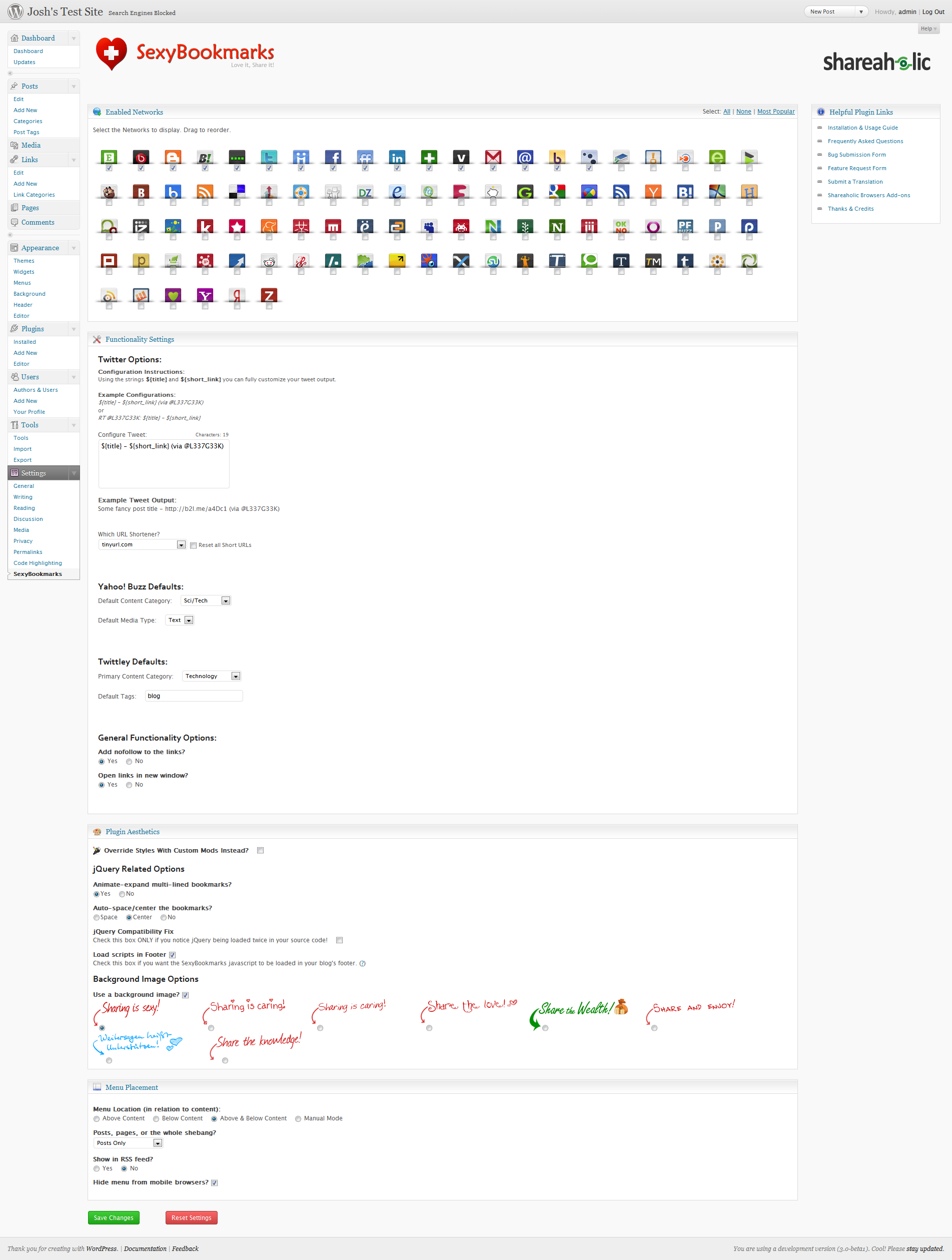952x1260 pixels.
Task: Click the Reddit alien icon
Action: point(269,261)
